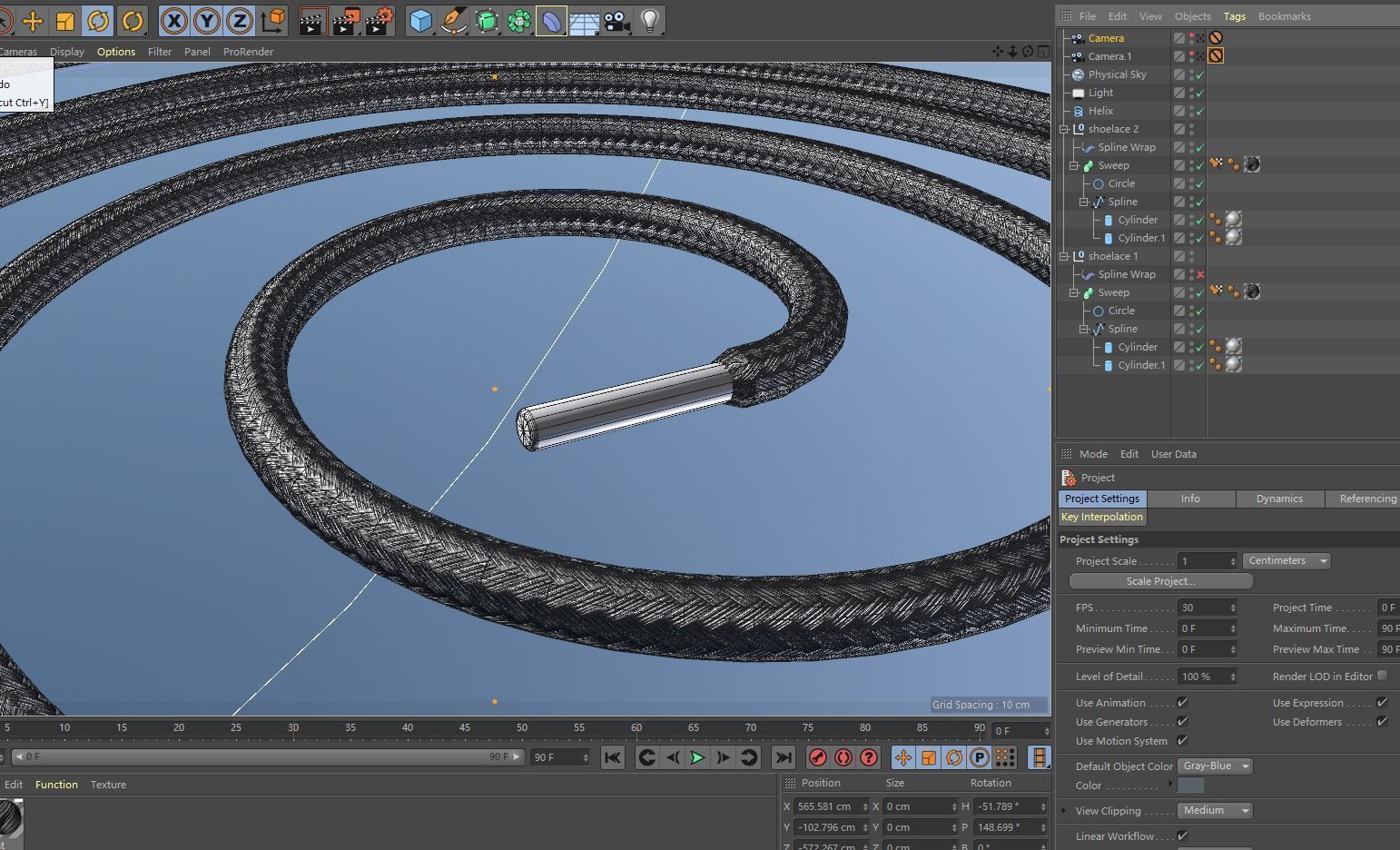This screenshot has height=850, width=1400.
Task: Enable Render LOD in Editor checkbox
Action: pos(1382,676)
